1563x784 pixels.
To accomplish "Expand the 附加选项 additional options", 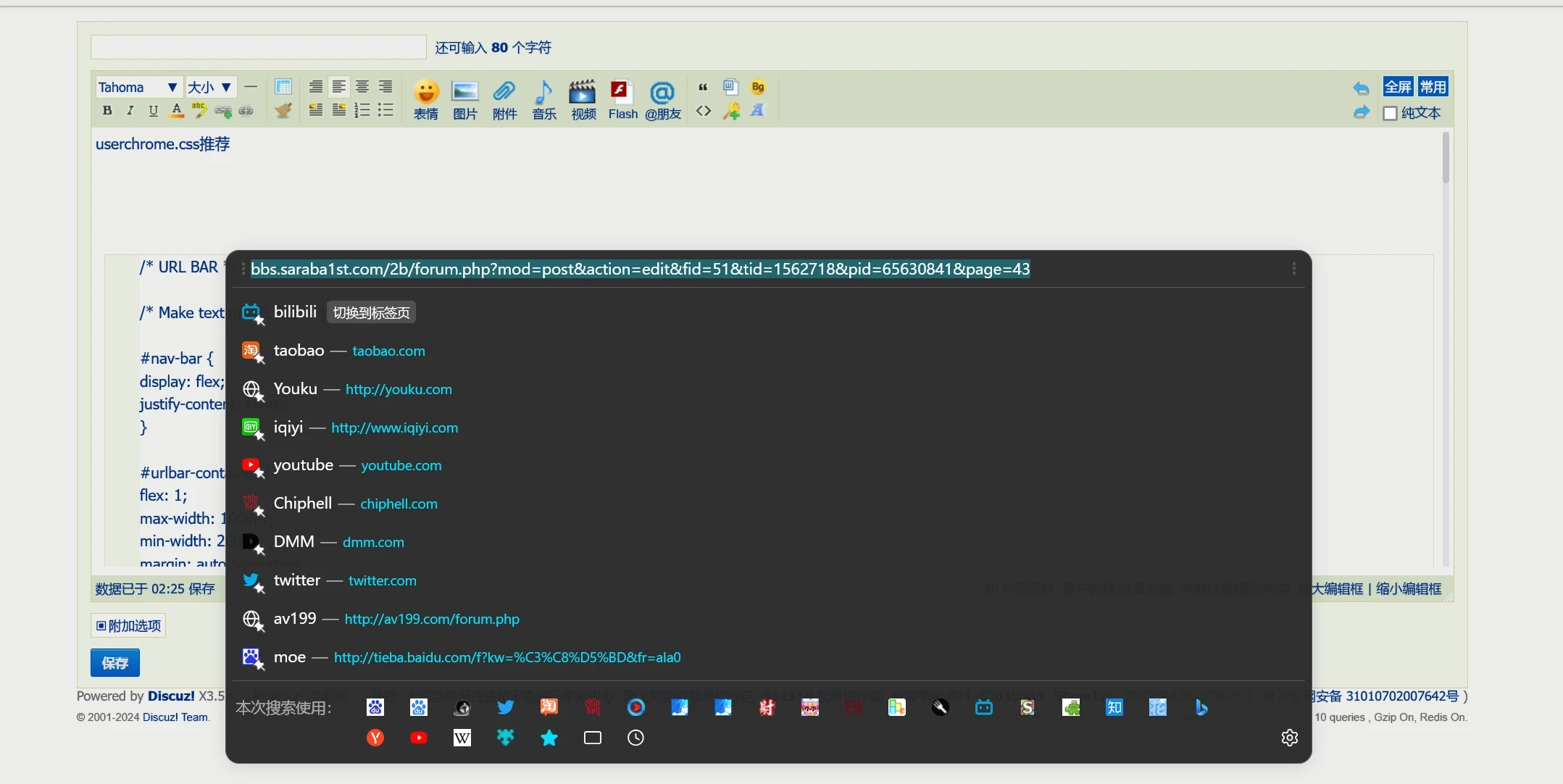I will [128, 625].
